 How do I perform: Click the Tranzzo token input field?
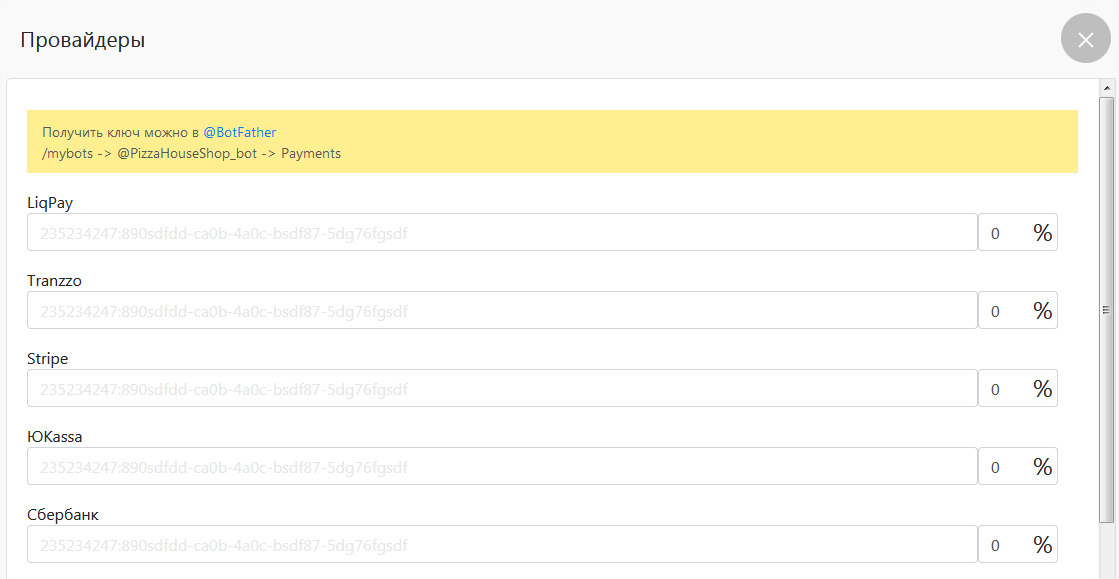pos(501,310)
